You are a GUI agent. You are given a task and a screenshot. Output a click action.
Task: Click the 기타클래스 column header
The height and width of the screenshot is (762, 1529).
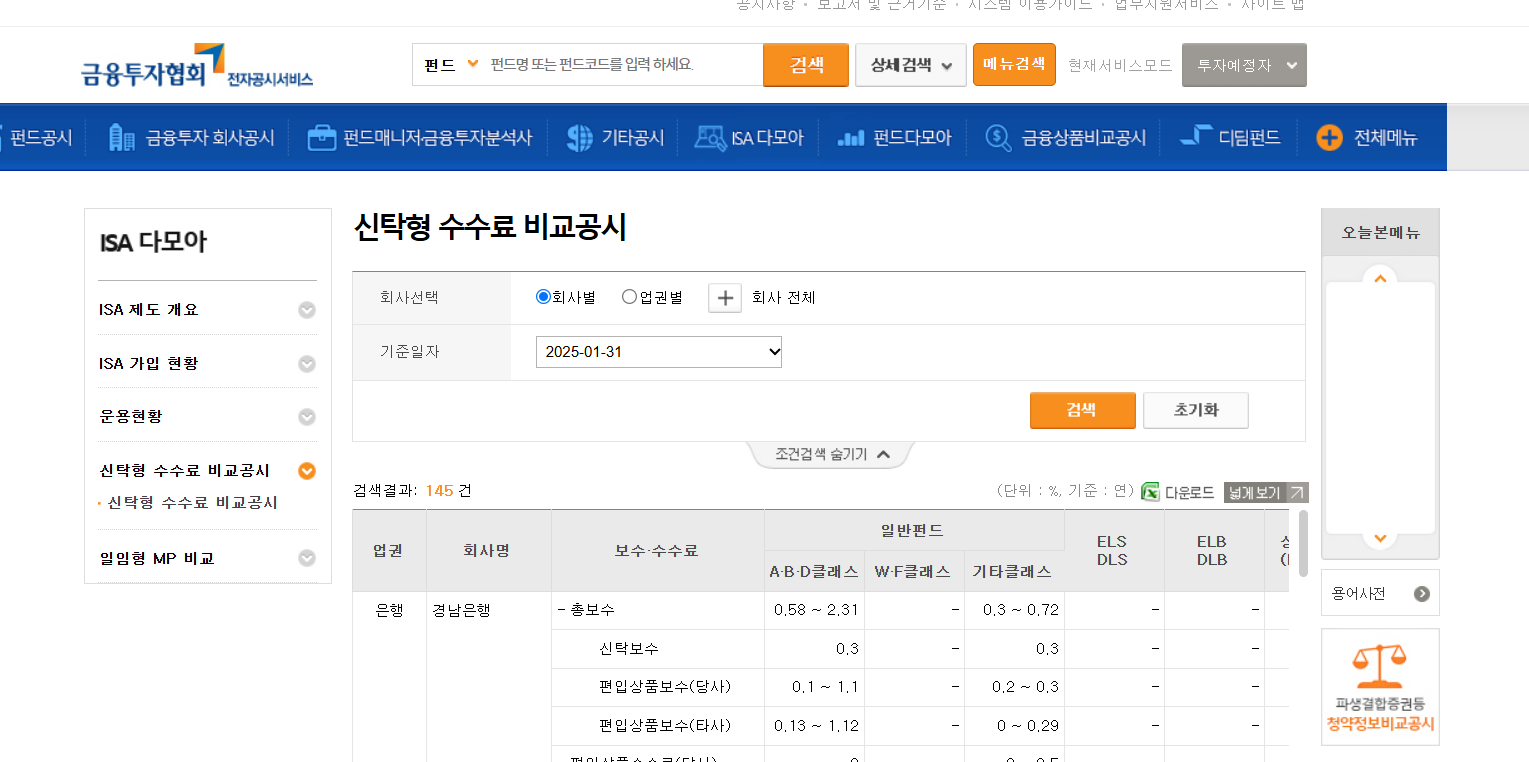click(1012, 572)
